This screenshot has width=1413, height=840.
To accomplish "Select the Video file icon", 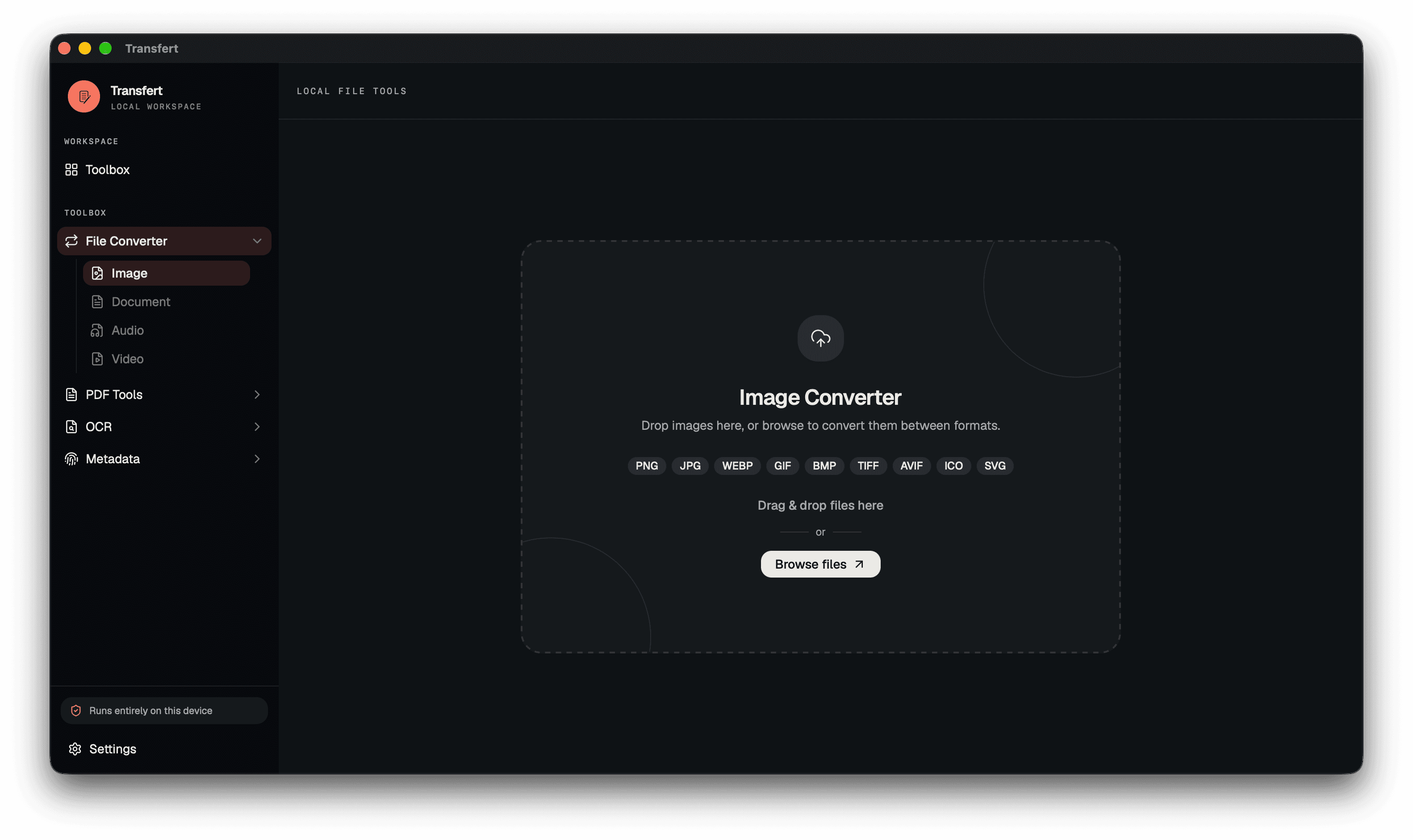I will coord(97,359).
